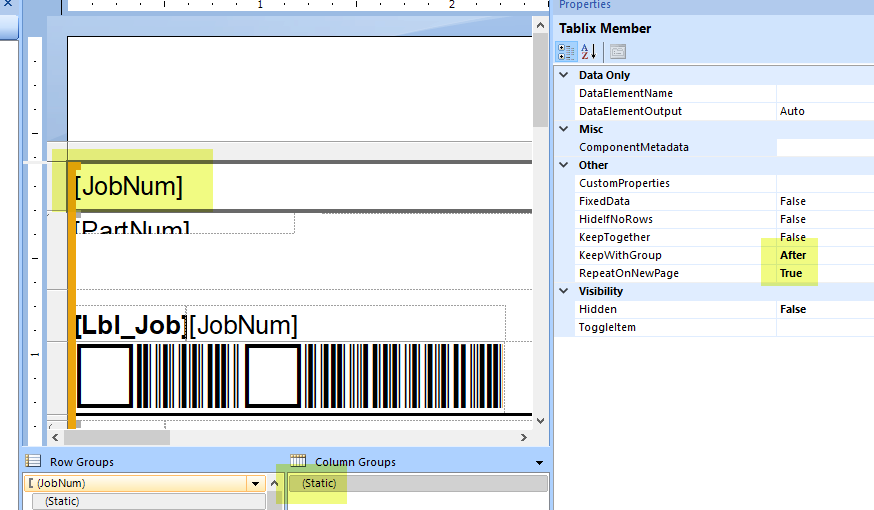
Task: Switch to Categorized view in Properties
Action: click(566, 52)
